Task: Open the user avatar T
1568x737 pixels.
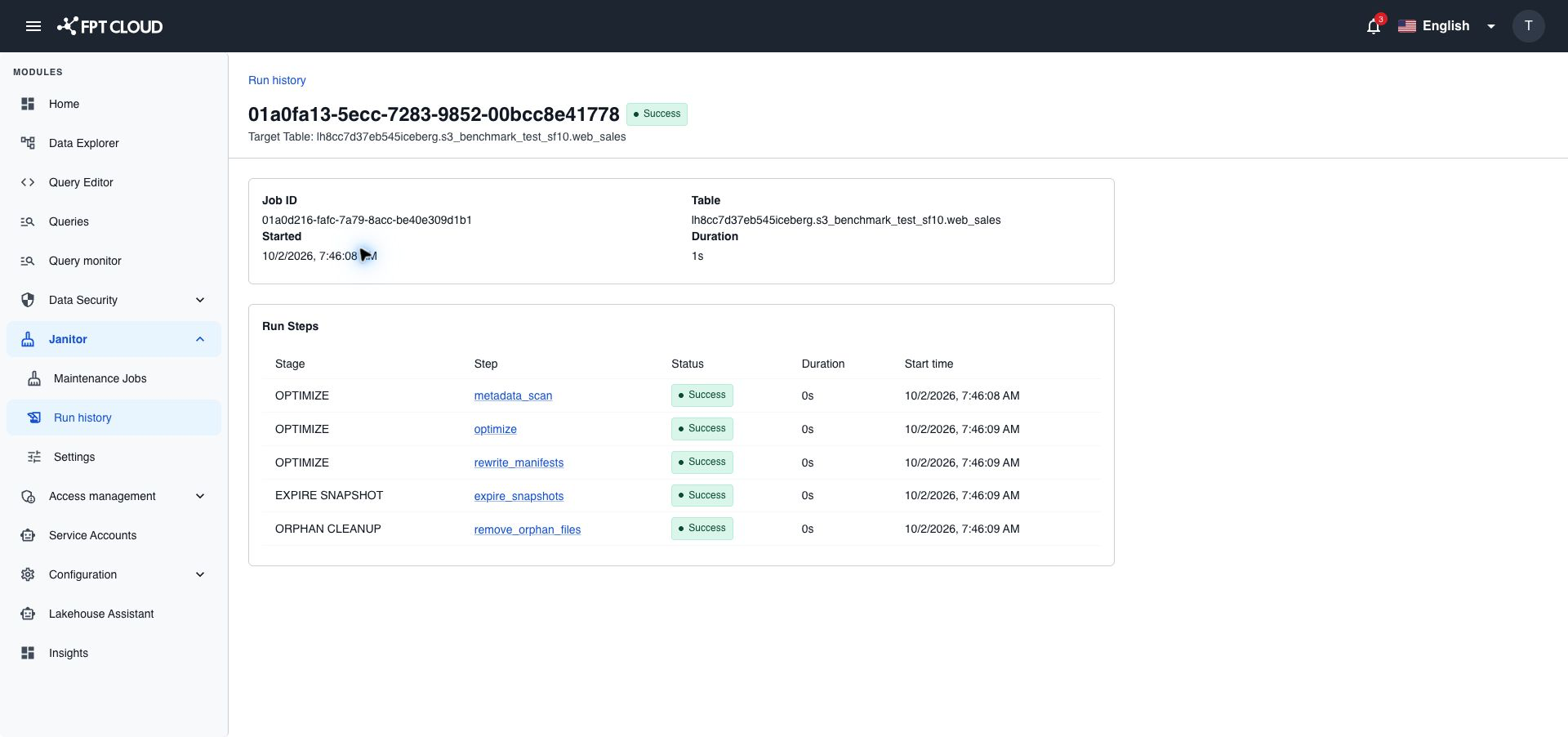Action: (x=1528, y=26)
